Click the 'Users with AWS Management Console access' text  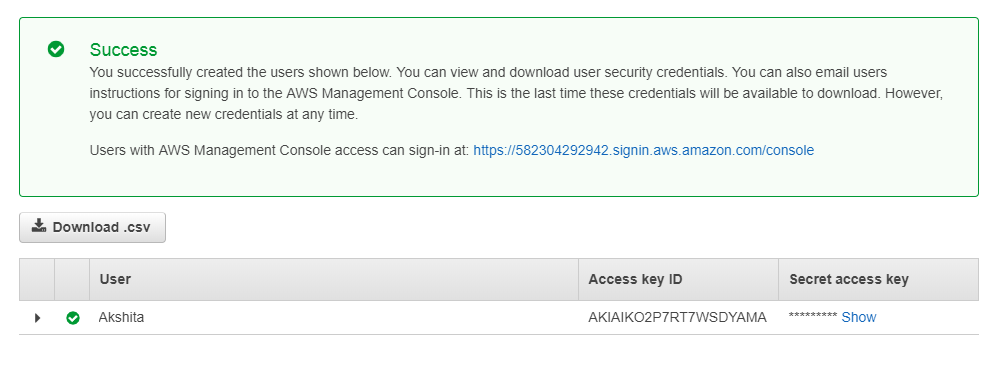click(279, 151)
